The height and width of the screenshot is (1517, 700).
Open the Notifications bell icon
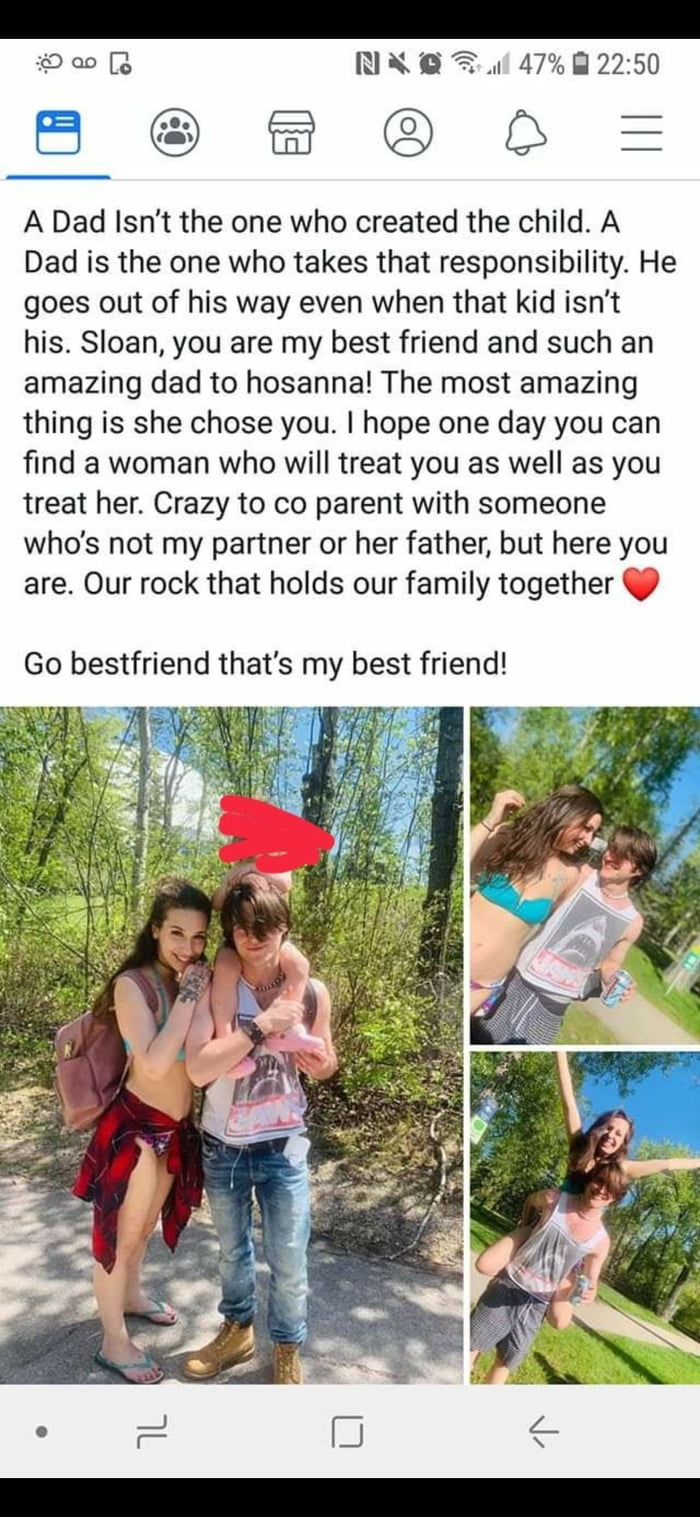pos(526,132)
